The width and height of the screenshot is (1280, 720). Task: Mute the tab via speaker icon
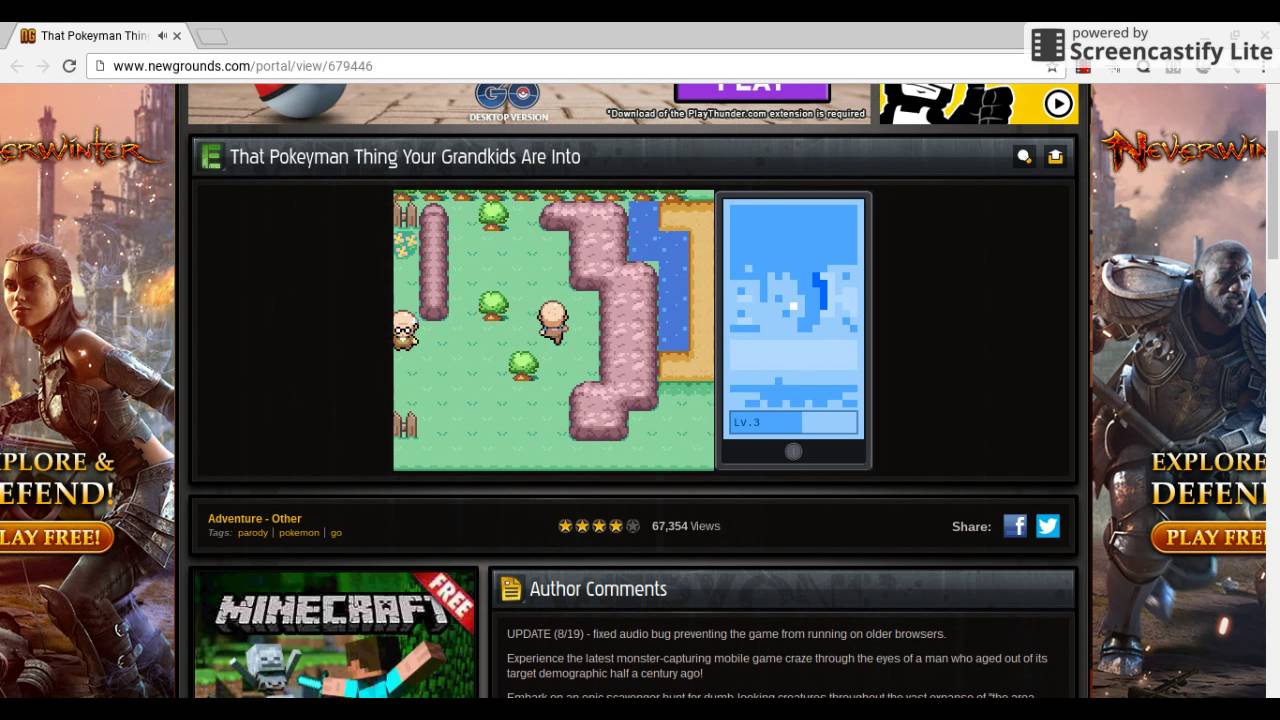point(162,36)
